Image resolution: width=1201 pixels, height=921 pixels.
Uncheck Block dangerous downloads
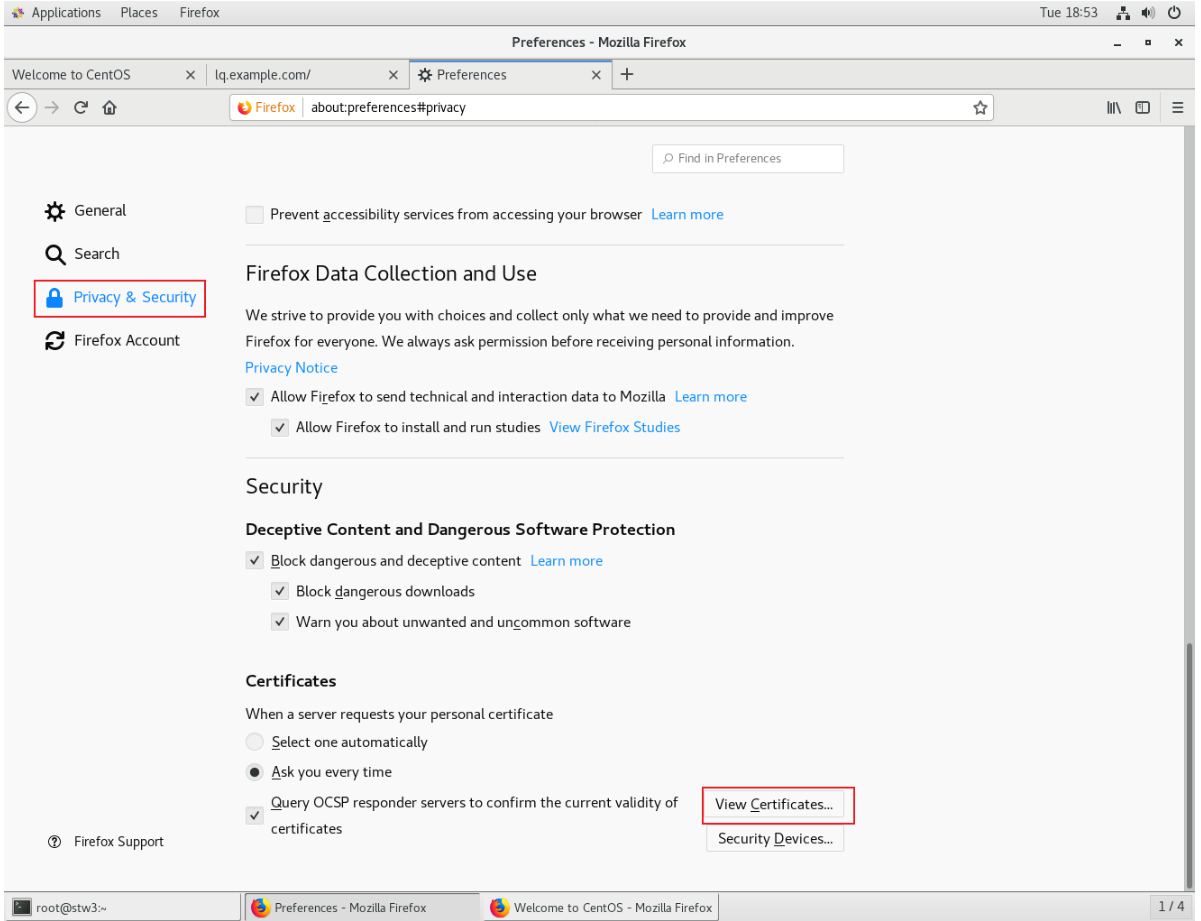click(281, 592)
